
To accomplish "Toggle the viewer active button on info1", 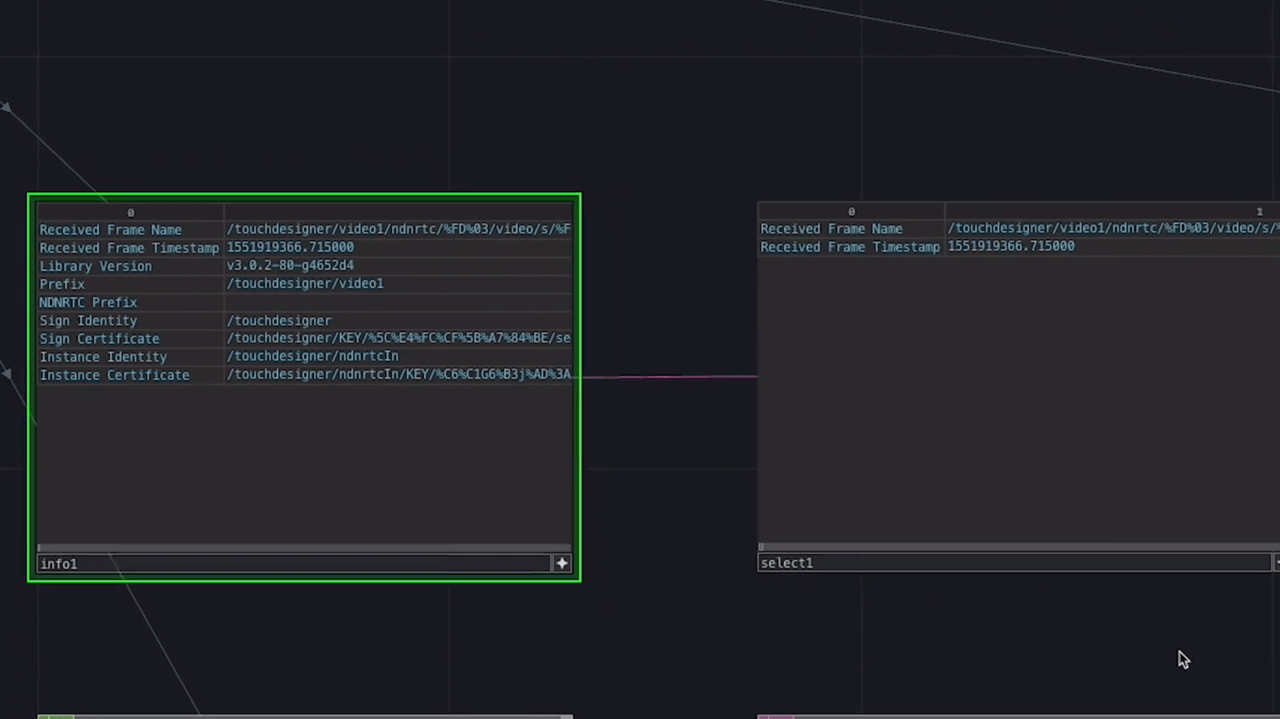I will tap(562, 564).
